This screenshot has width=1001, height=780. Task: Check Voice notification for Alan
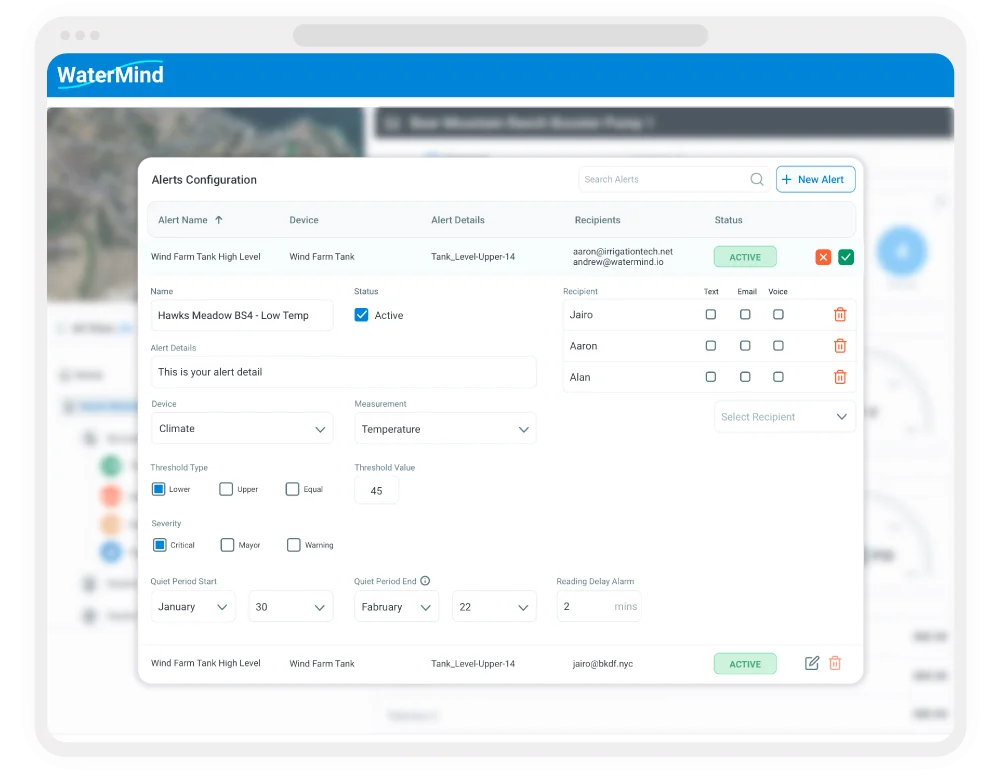tap(778, 377)
